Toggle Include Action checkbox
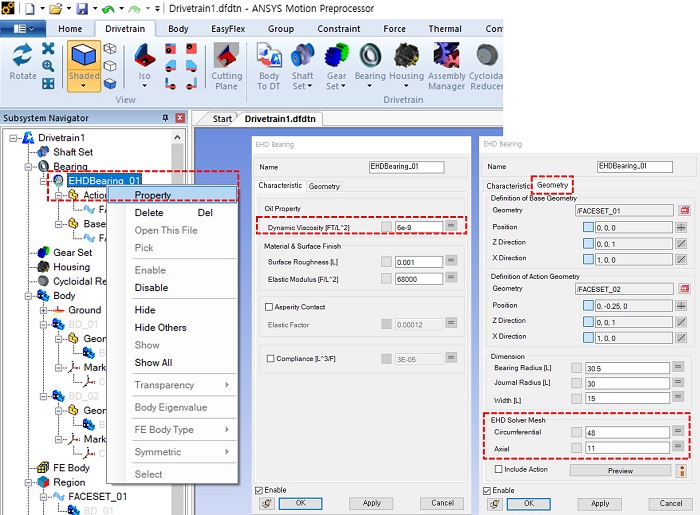Screen dimensions: 700x515 (x=499, y=469)
